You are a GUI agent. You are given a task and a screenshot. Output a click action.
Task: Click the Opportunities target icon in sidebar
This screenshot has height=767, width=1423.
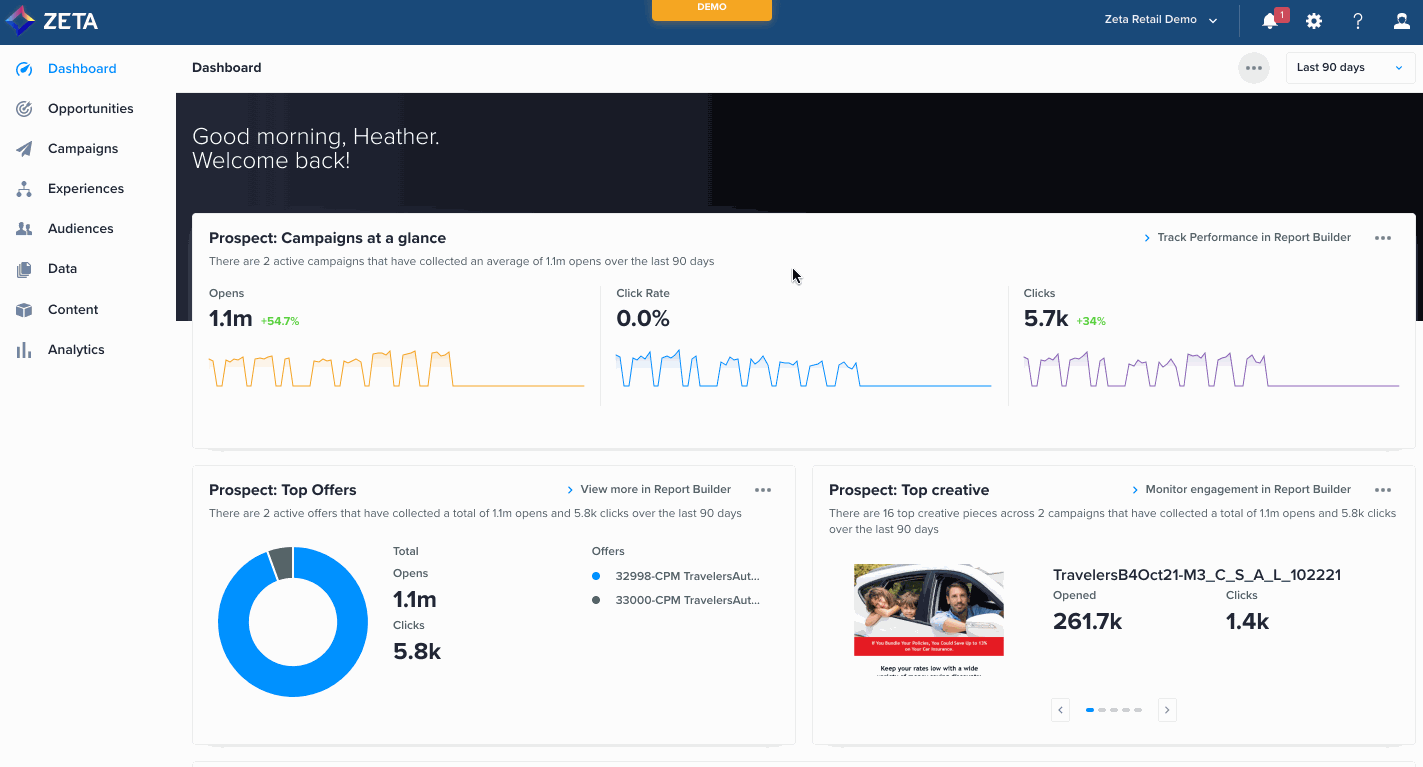(24, 109)
